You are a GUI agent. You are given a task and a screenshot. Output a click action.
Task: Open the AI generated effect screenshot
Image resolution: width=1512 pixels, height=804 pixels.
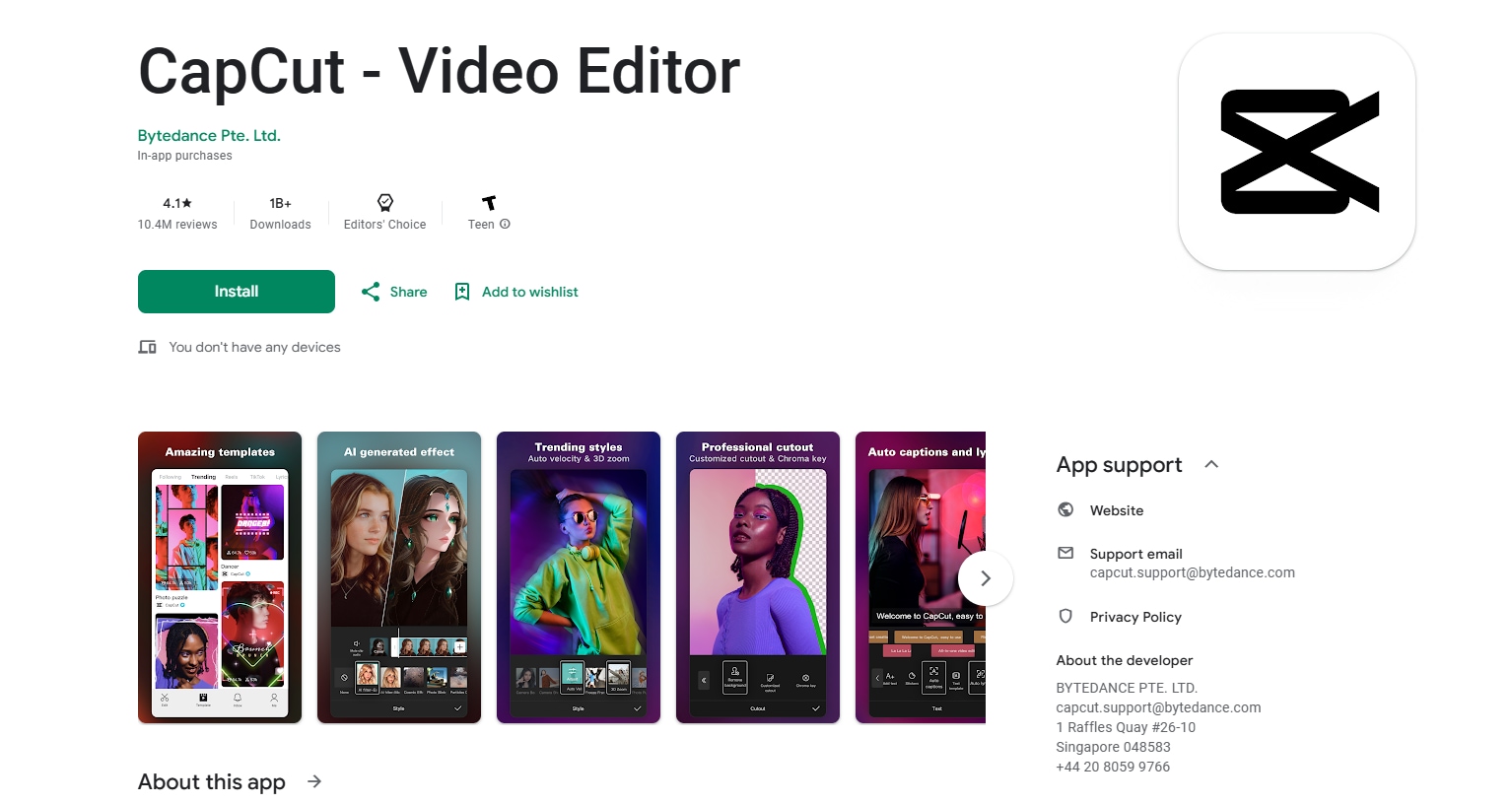click(x=399, y=577)
